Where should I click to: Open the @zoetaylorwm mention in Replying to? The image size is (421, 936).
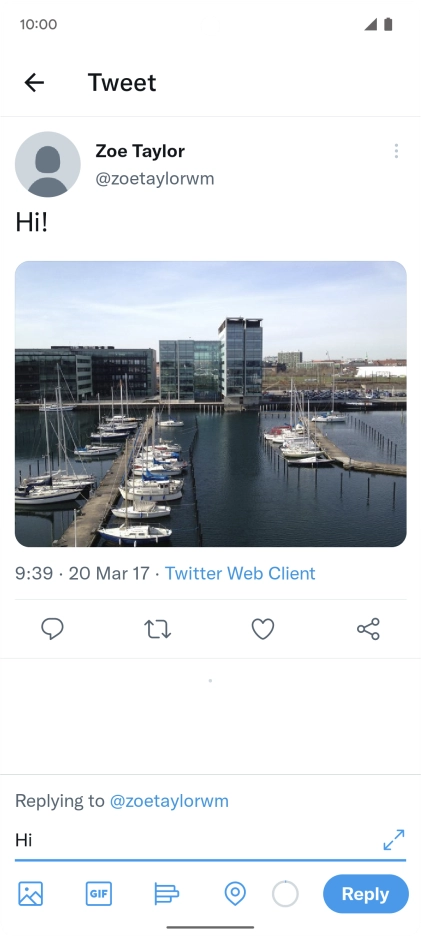tap(169, 800)
